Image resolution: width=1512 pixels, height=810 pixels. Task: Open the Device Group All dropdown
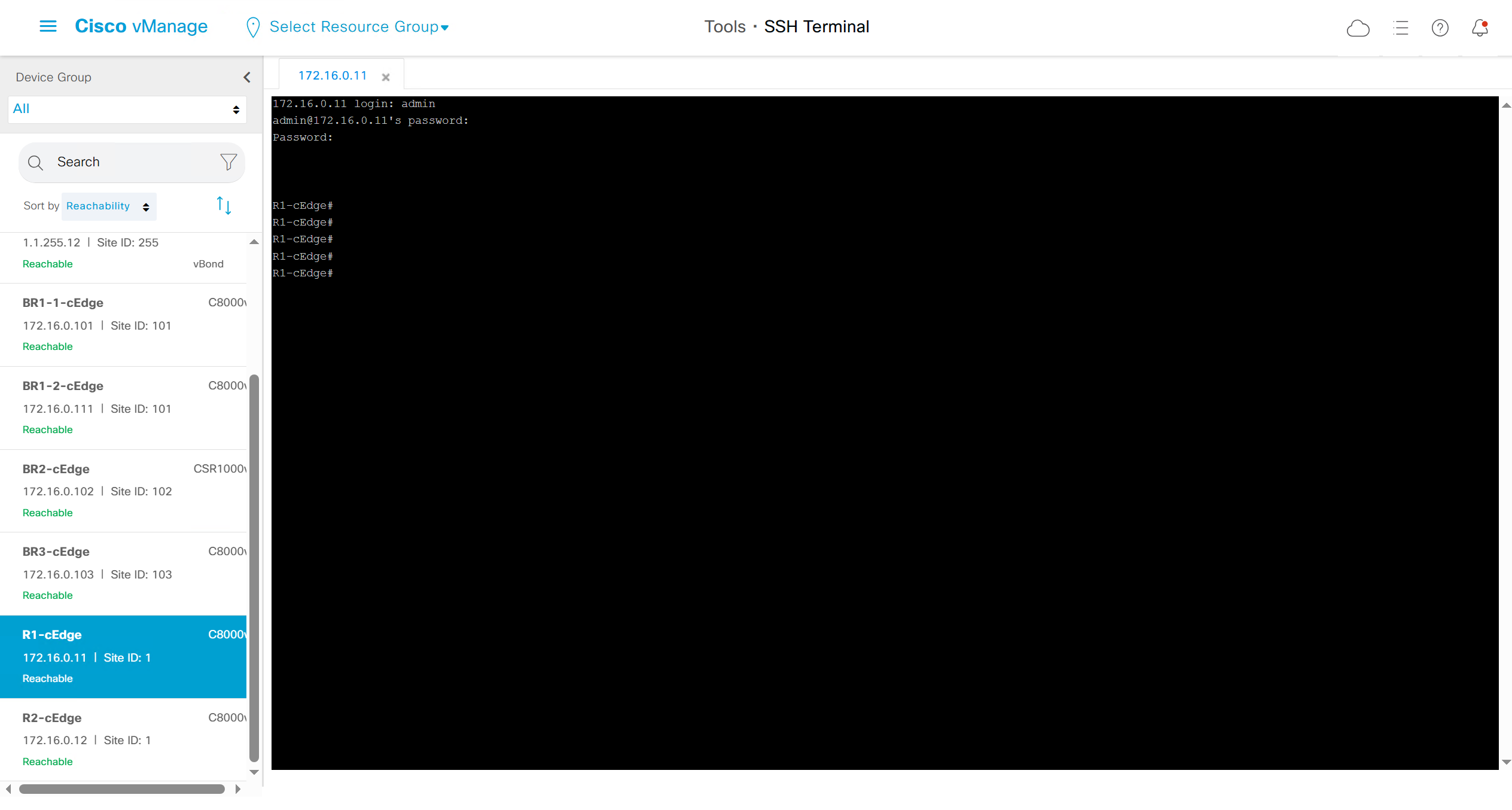click(x=127, y=109)
